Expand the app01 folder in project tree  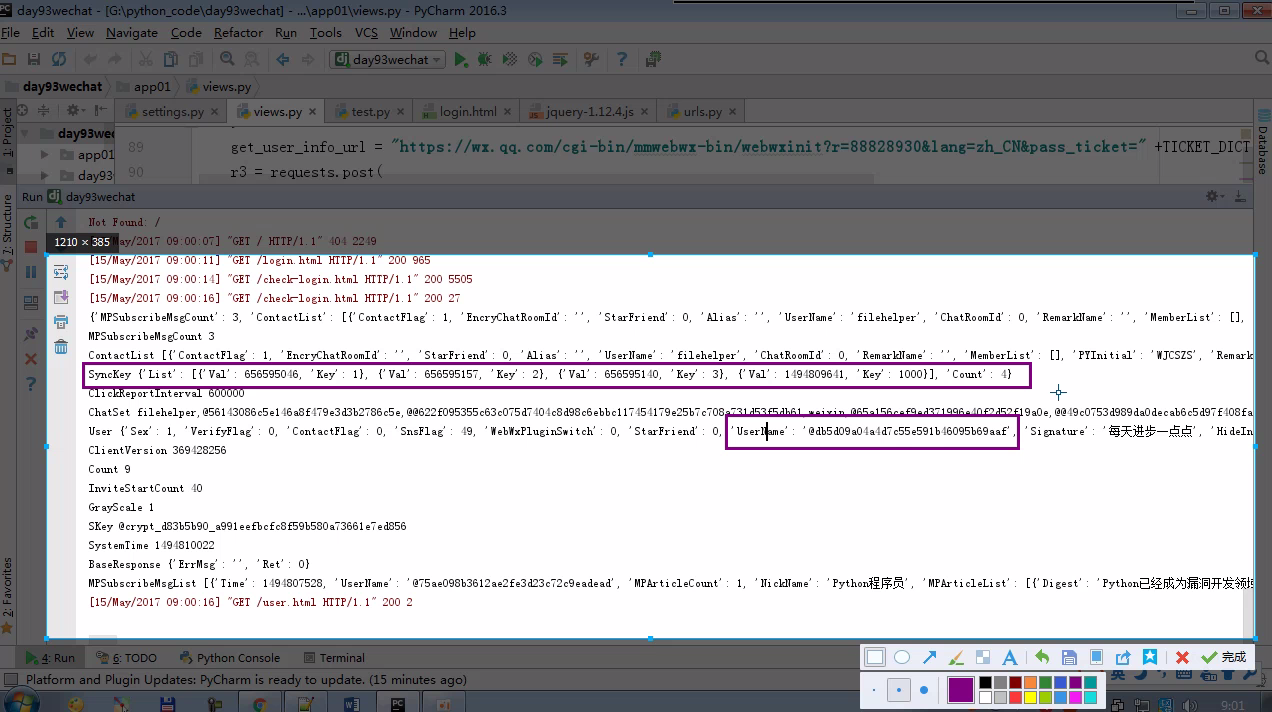44,155
